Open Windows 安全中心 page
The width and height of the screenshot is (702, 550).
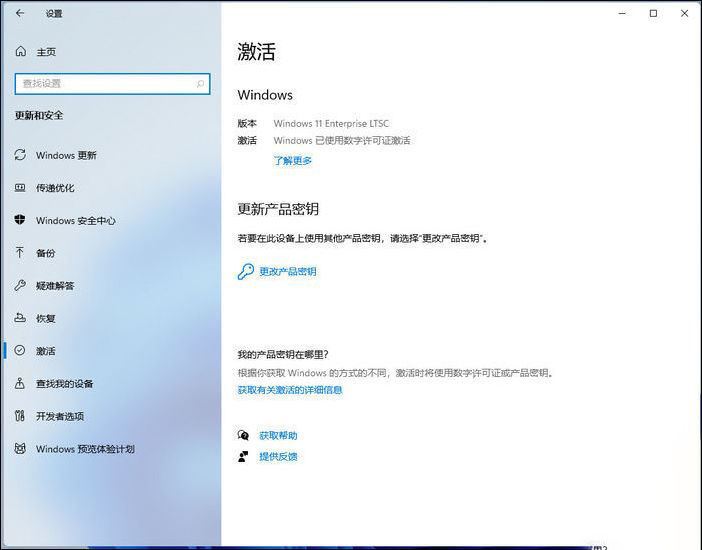click(76, 220)
